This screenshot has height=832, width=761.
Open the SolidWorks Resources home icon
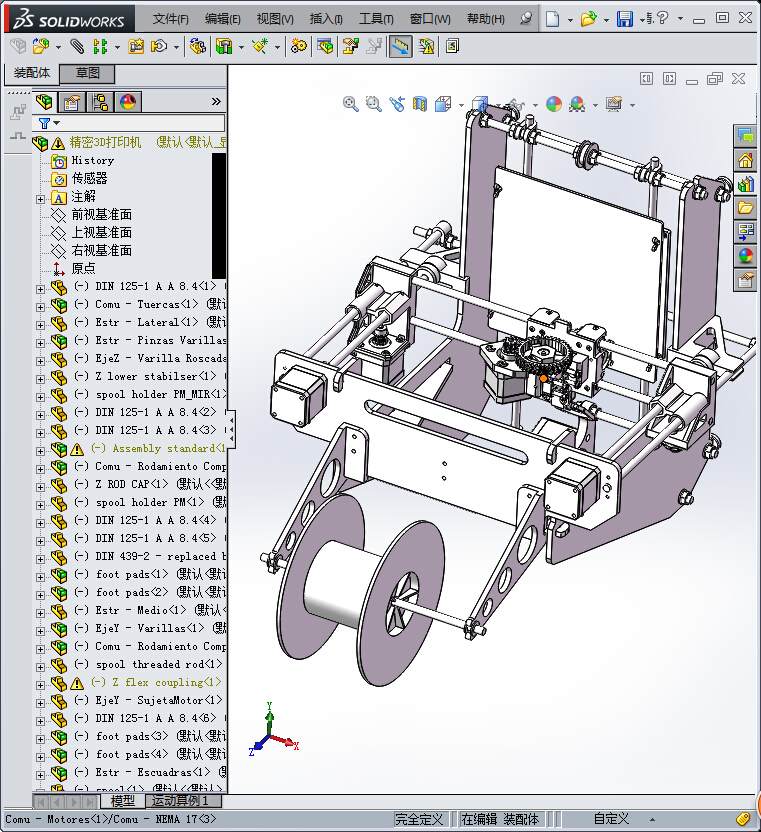[745, 160]
